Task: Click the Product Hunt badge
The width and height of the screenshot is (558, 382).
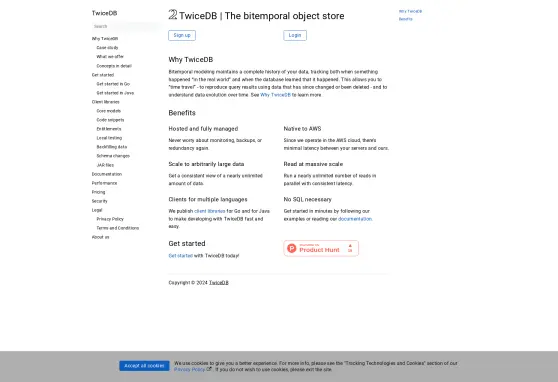Action: (321, 248)
